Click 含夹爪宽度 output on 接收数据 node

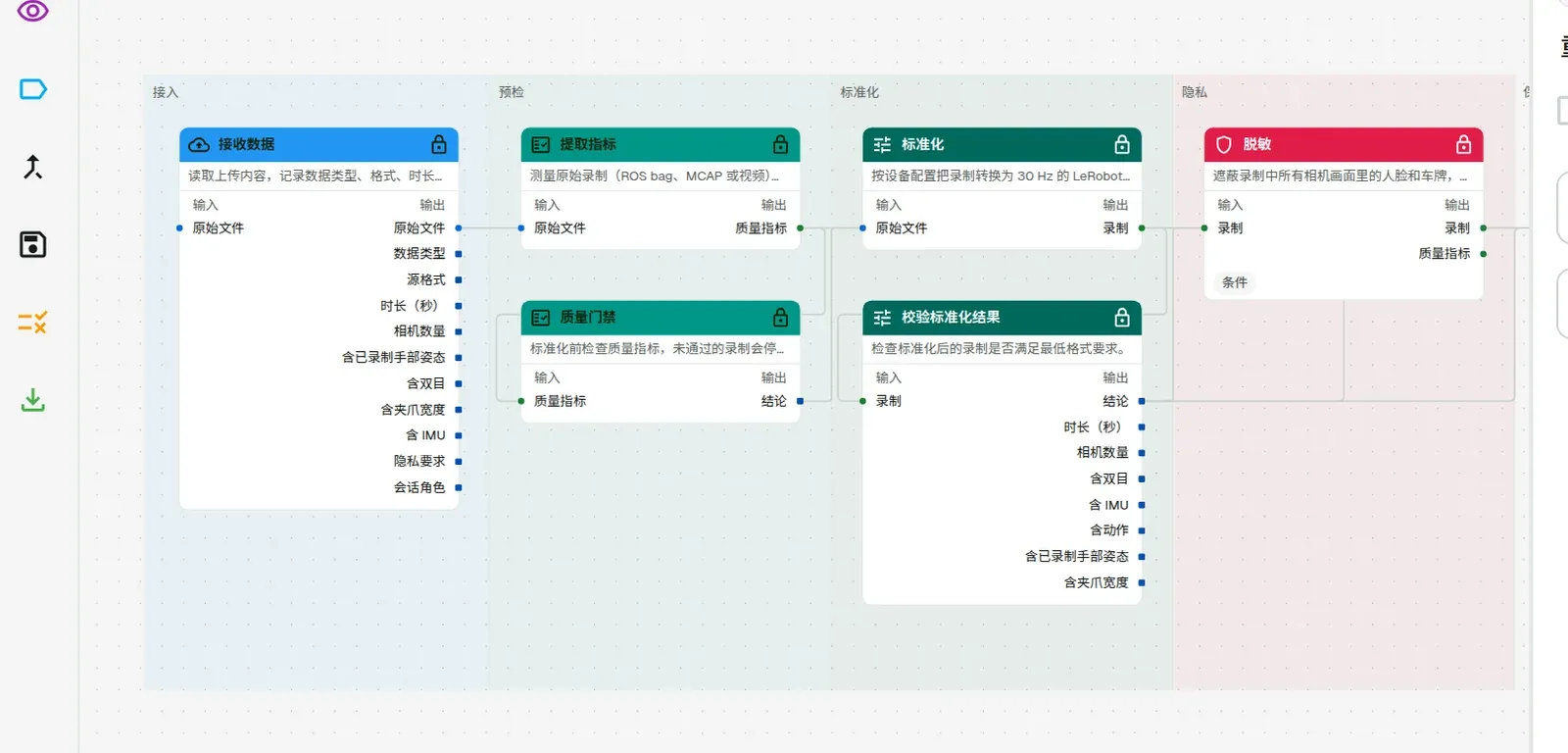[x=459, y=410]
